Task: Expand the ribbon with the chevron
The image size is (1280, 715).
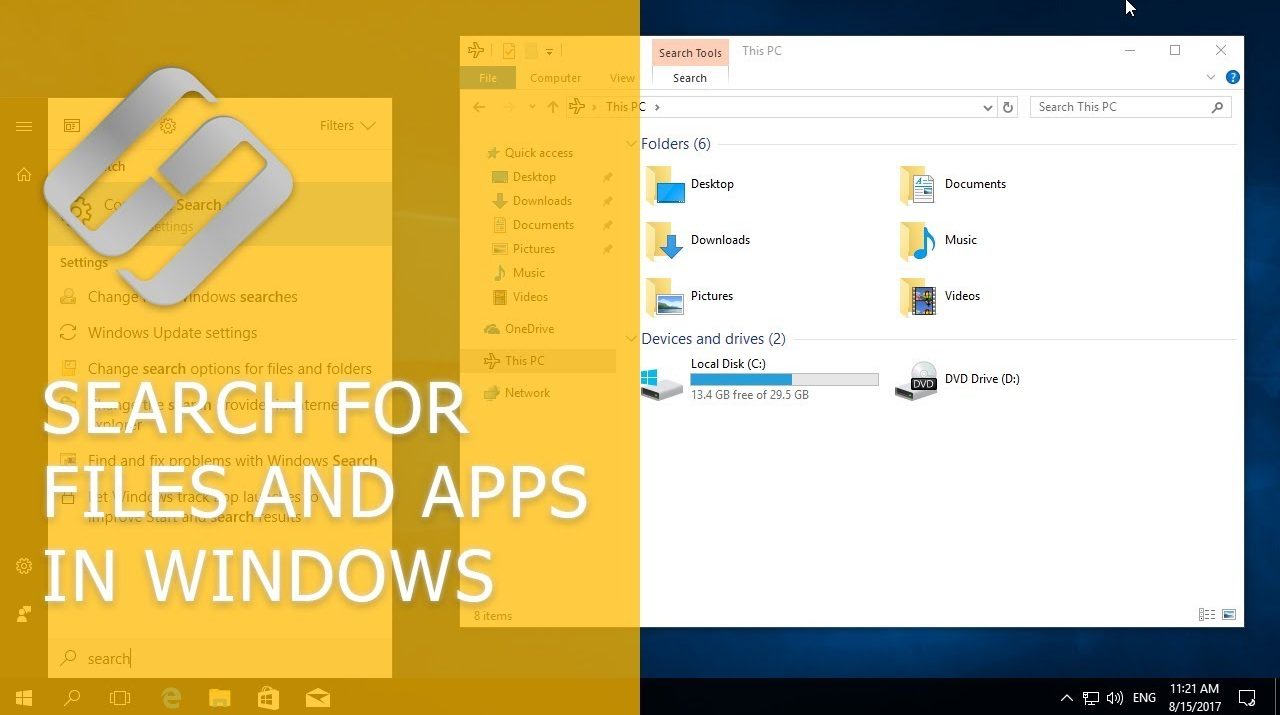Action: 1211,77
